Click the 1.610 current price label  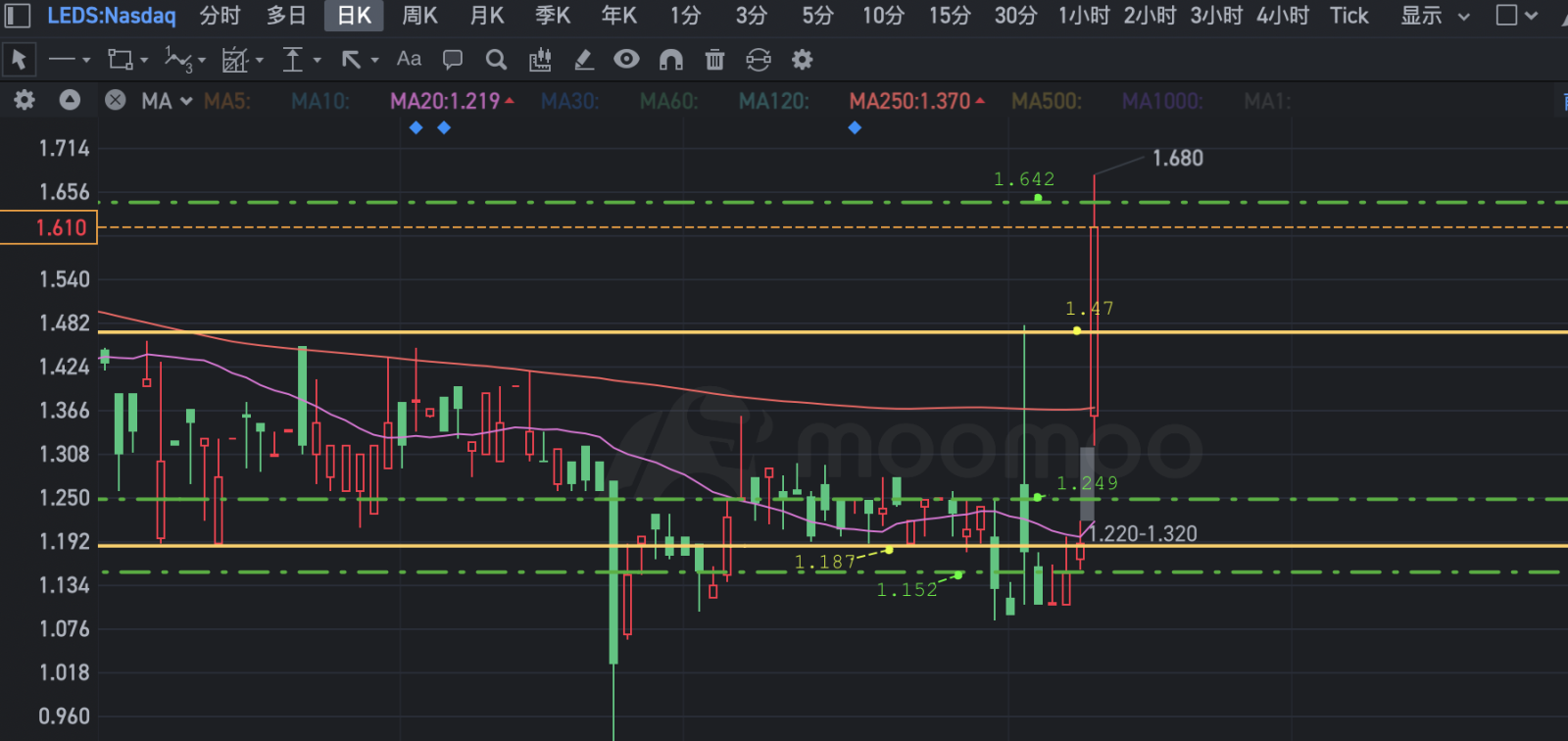tap(49, 227)
